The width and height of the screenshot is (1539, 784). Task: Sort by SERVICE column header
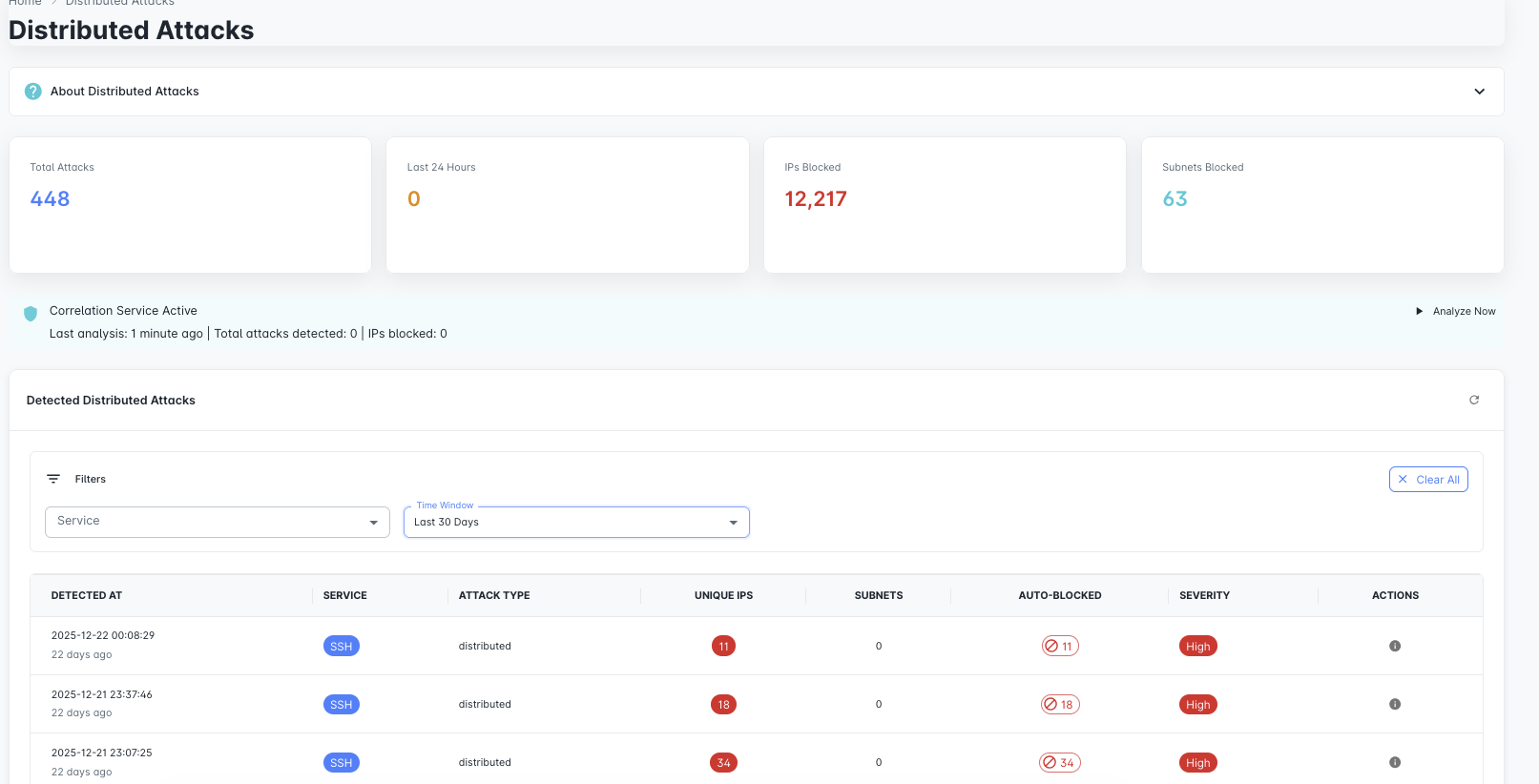(x=345, y=596)
